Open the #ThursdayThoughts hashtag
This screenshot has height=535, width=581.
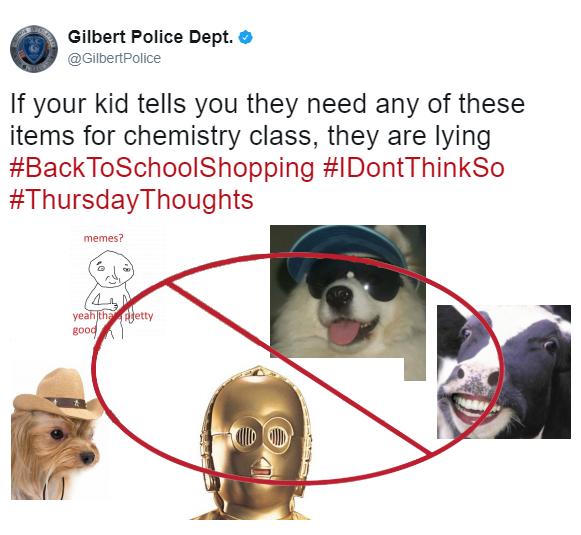click(132, 200)
